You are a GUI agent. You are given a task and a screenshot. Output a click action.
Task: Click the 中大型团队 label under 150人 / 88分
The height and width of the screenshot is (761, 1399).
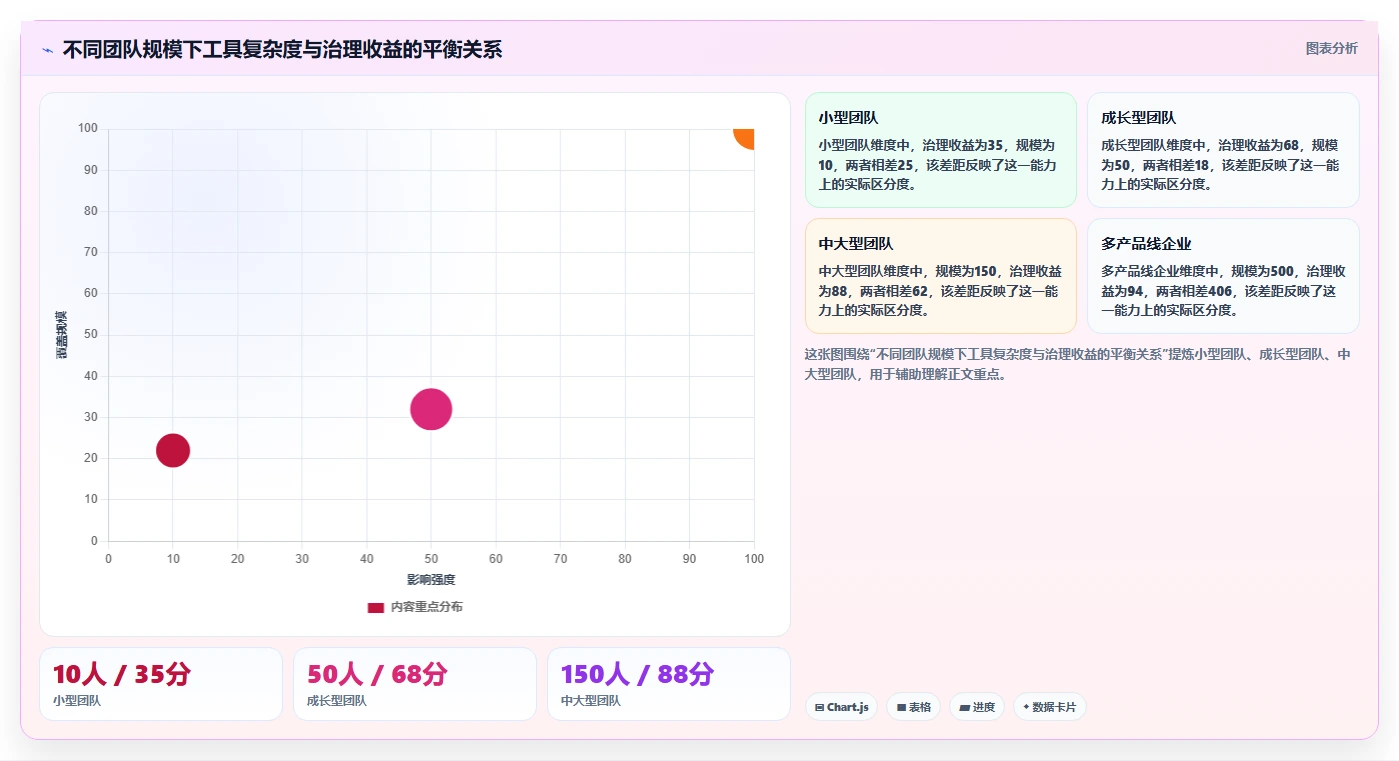coord(591,701)
